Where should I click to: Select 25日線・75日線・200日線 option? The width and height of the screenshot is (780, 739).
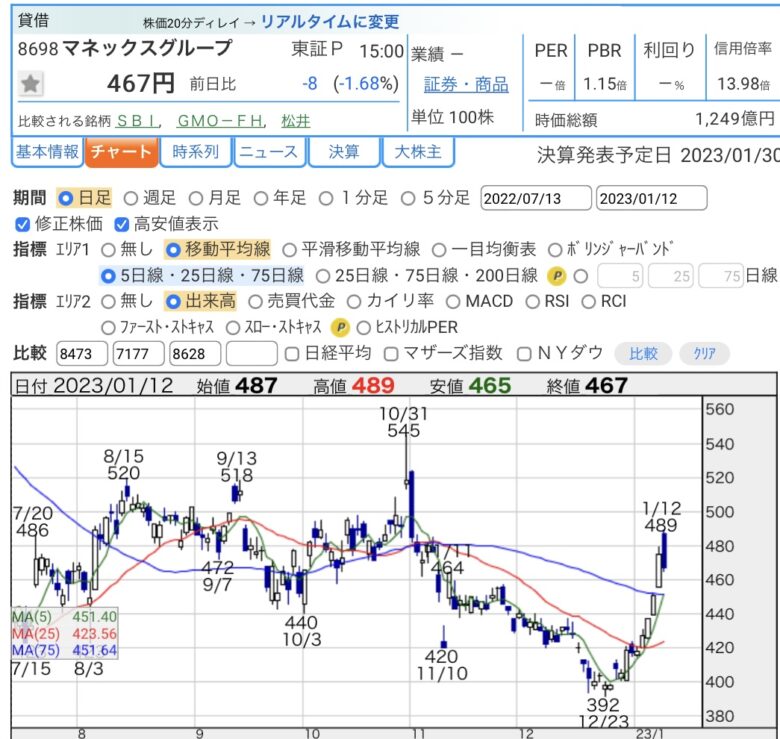(322, 276)
